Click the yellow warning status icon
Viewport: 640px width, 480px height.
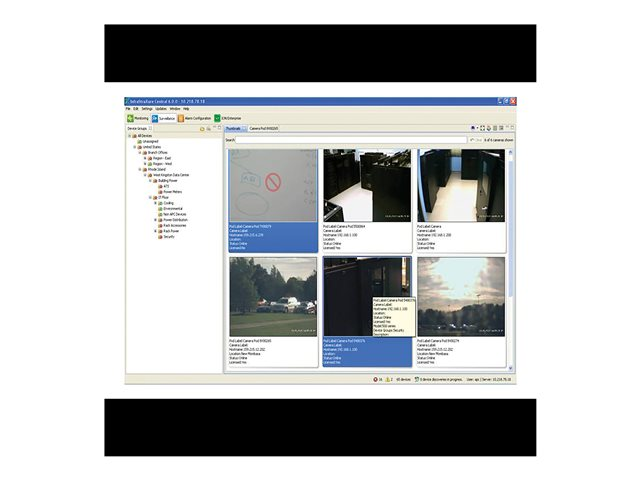point(388,380)
